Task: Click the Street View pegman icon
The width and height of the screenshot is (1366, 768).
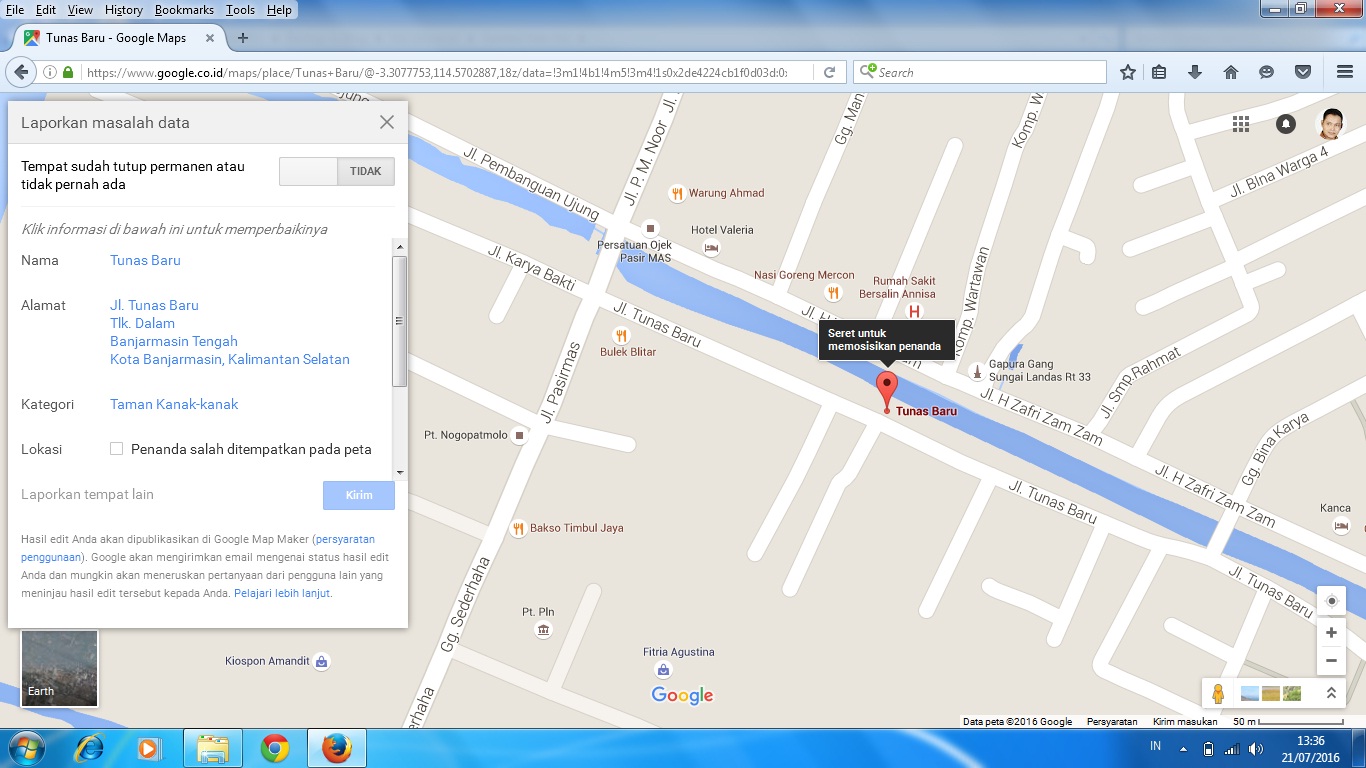Action: pyautogui.click(x=1218, y=693)
